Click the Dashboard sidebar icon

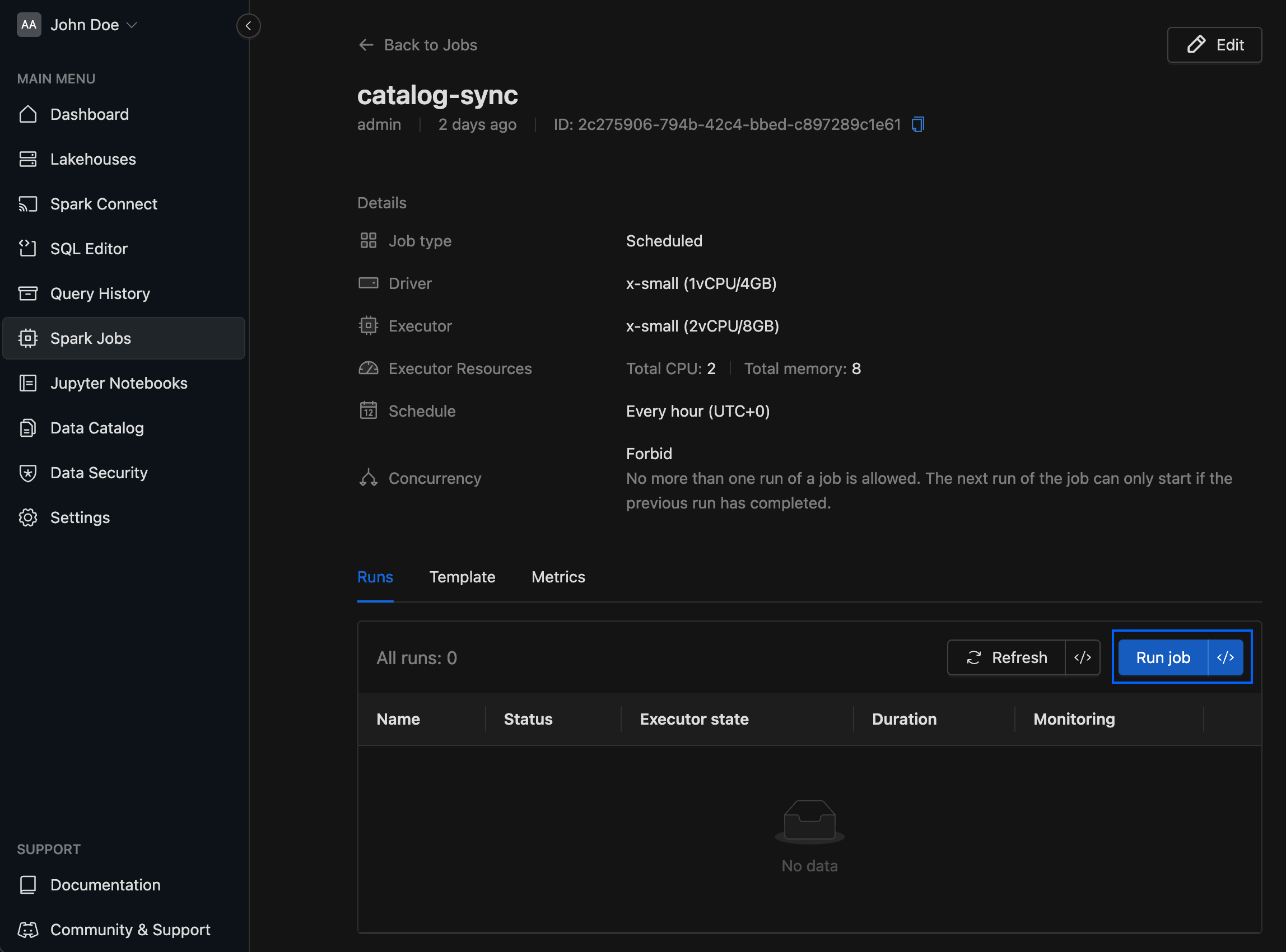[28, 113]
